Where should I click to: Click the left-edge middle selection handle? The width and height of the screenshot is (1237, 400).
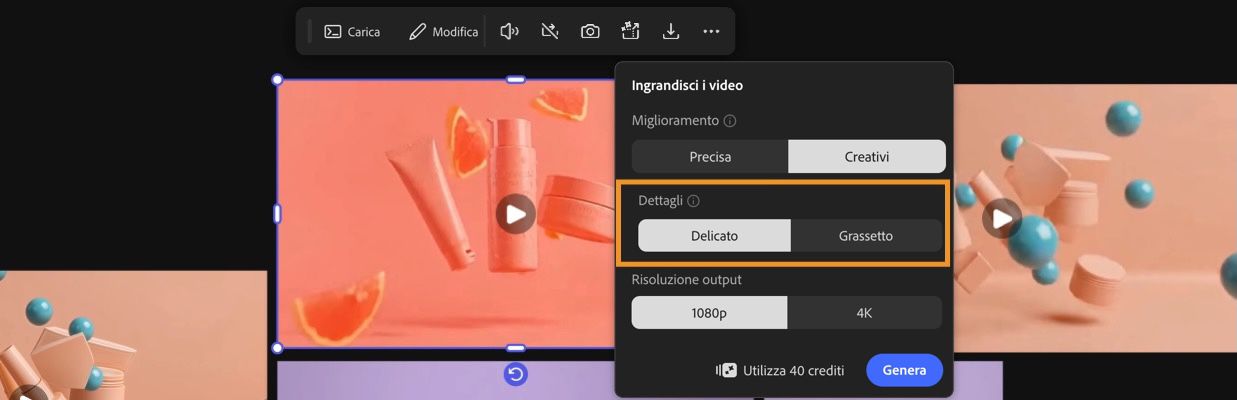click(277, 213)
